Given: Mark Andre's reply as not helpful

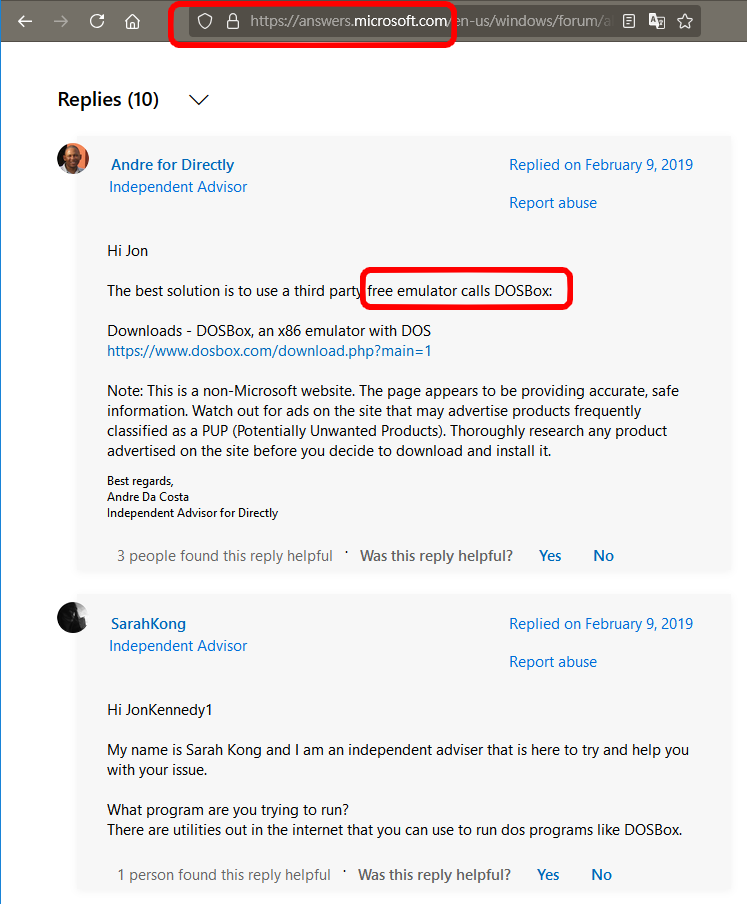Looking at the screenshot, I should pyautogui.click(x=603, y=556).
